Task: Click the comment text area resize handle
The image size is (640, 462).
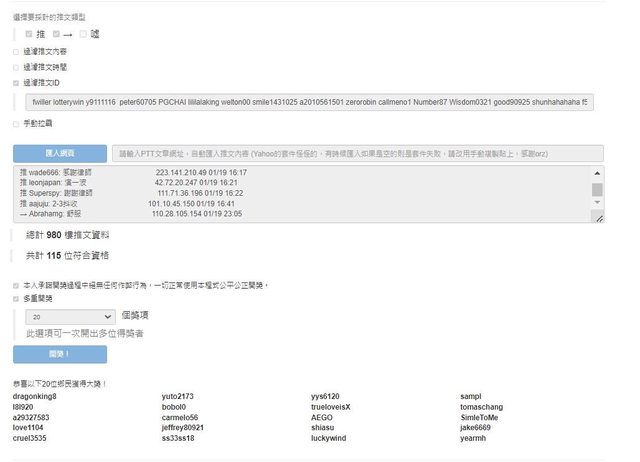Action: 599,218
